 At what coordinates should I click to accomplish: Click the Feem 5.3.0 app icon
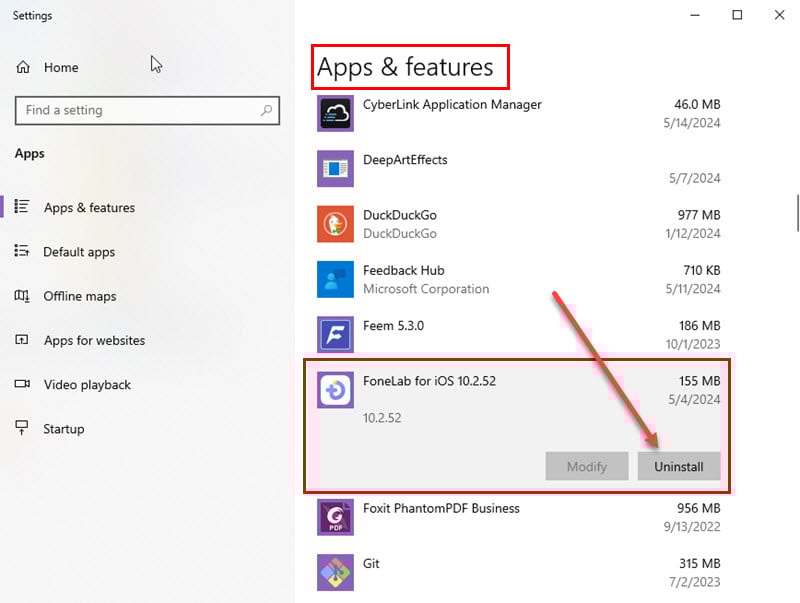pyautogui.click(x=335, y=335)
